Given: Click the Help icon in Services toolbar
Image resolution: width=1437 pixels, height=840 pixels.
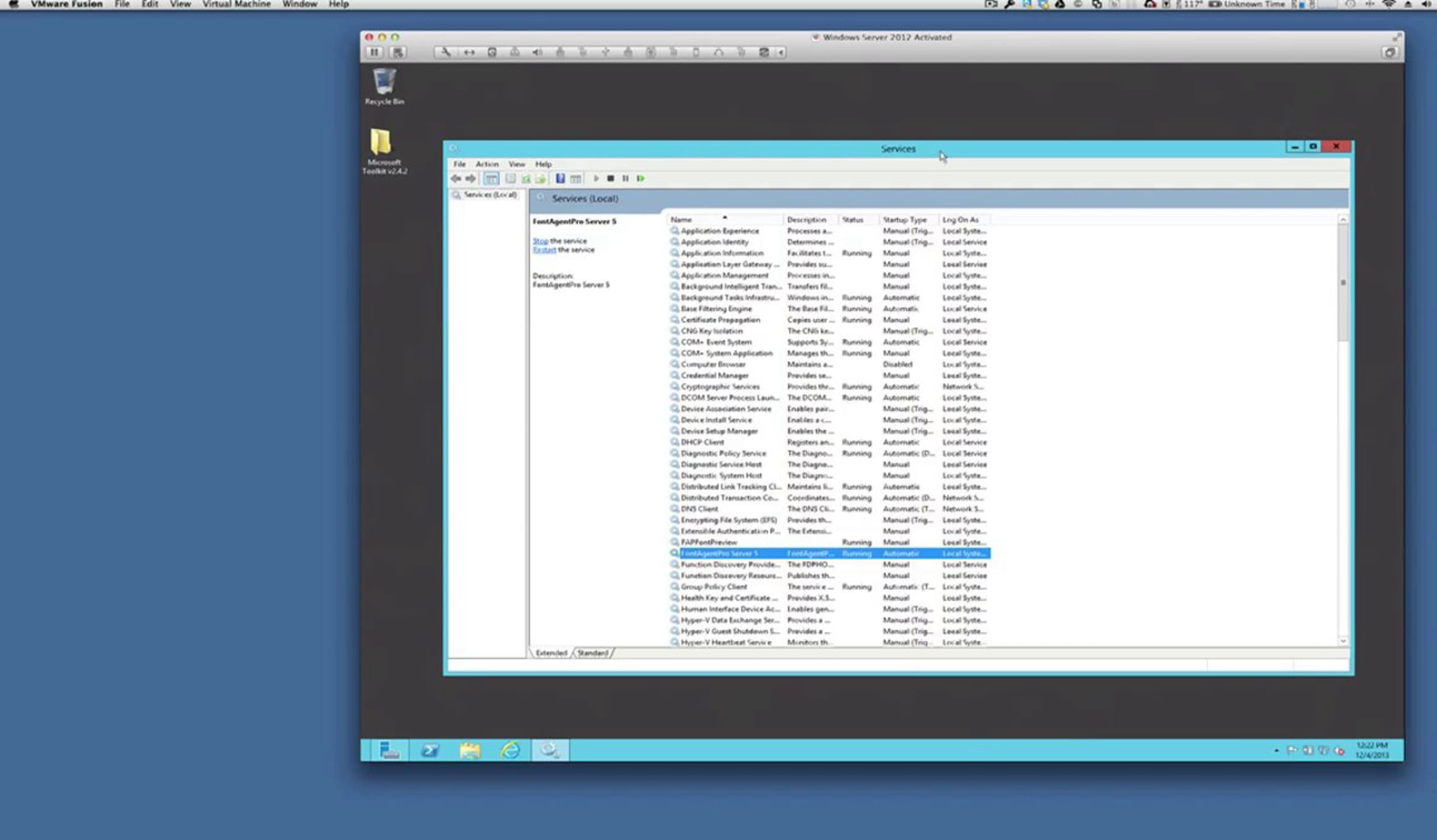Looking at the screenshot, I should click(x=560, y=178).
